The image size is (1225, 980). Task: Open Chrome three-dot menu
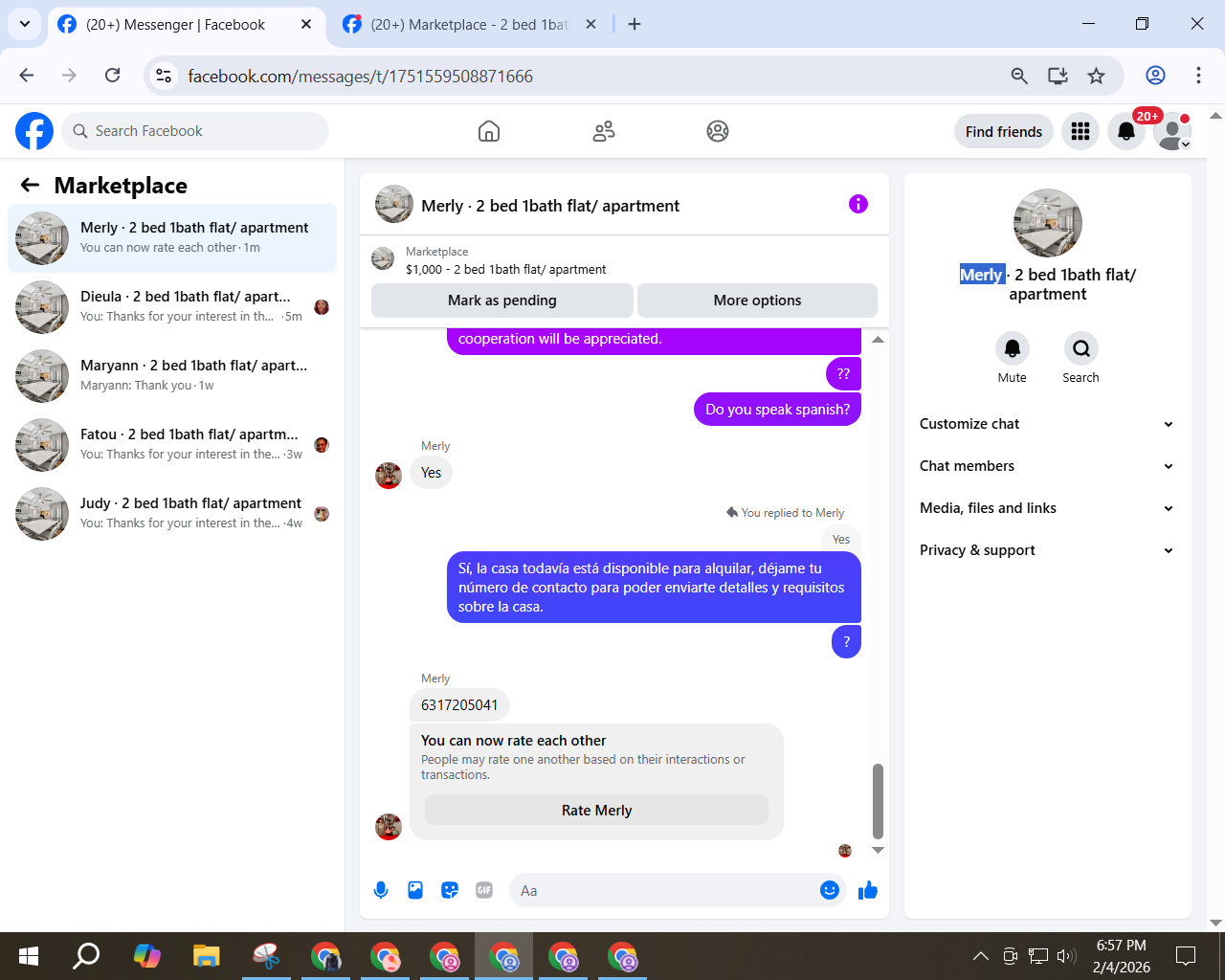1198,76
